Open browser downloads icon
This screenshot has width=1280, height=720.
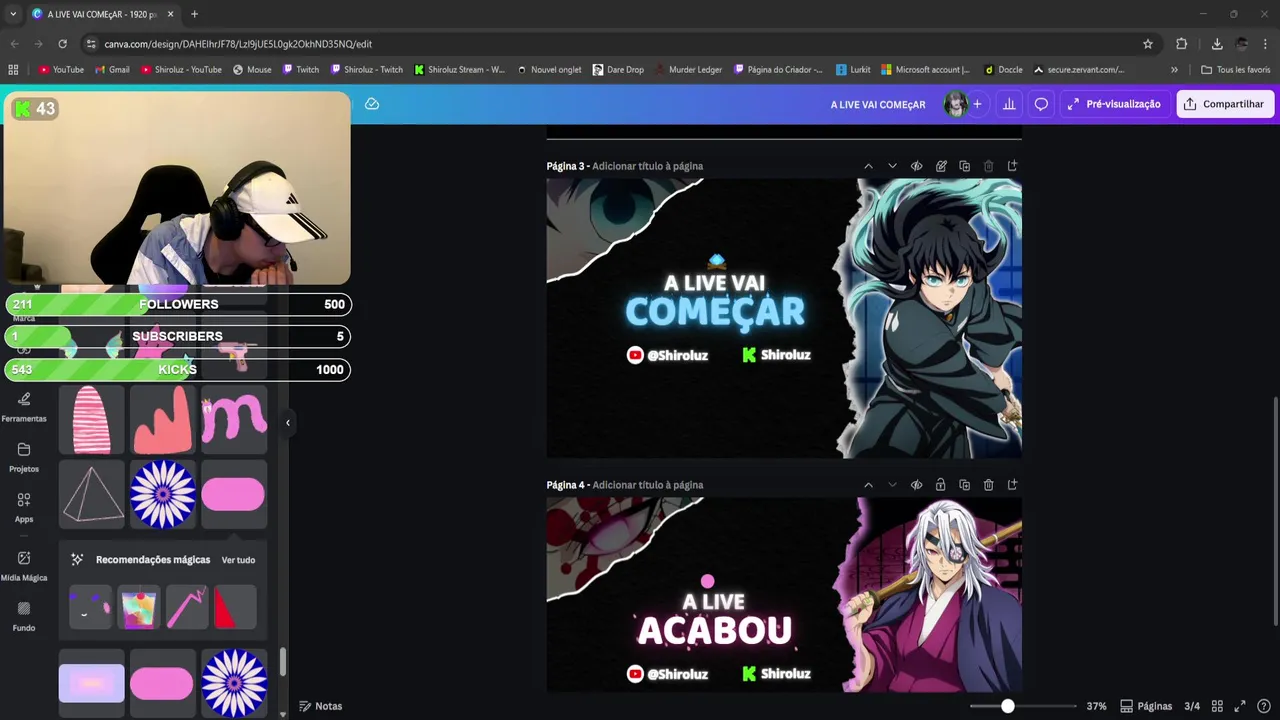point(1217,44)
